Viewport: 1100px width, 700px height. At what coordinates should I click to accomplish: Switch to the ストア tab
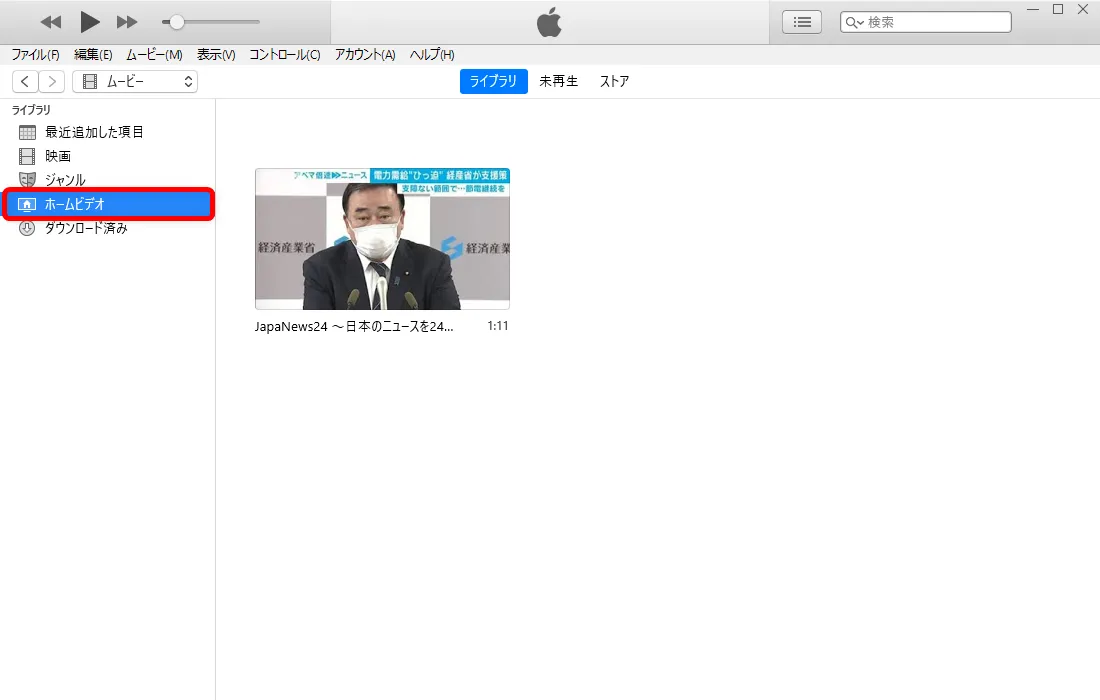(x=614, y=81)
